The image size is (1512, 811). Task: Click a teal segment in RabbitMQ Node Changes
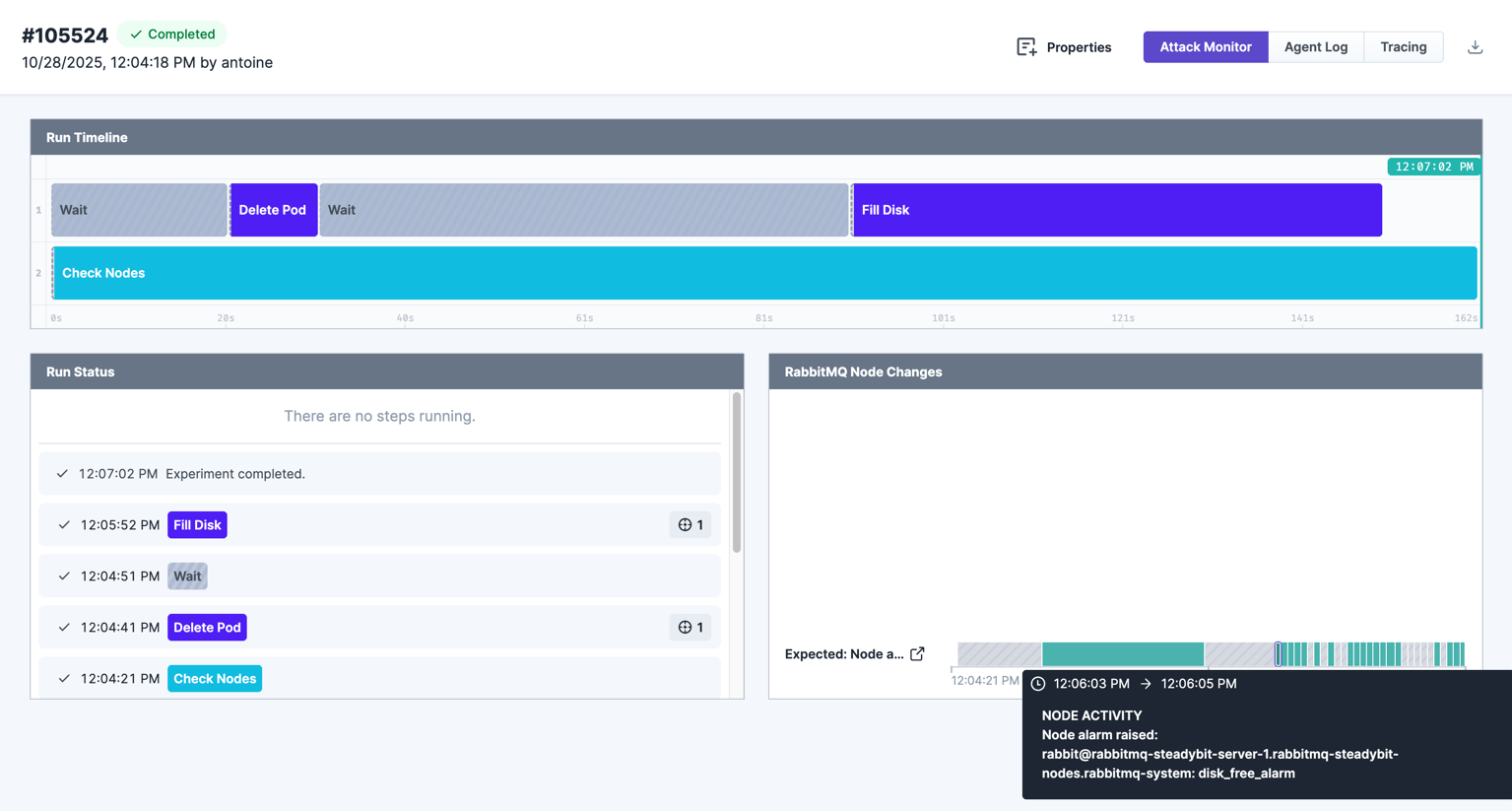point(1123,652)
